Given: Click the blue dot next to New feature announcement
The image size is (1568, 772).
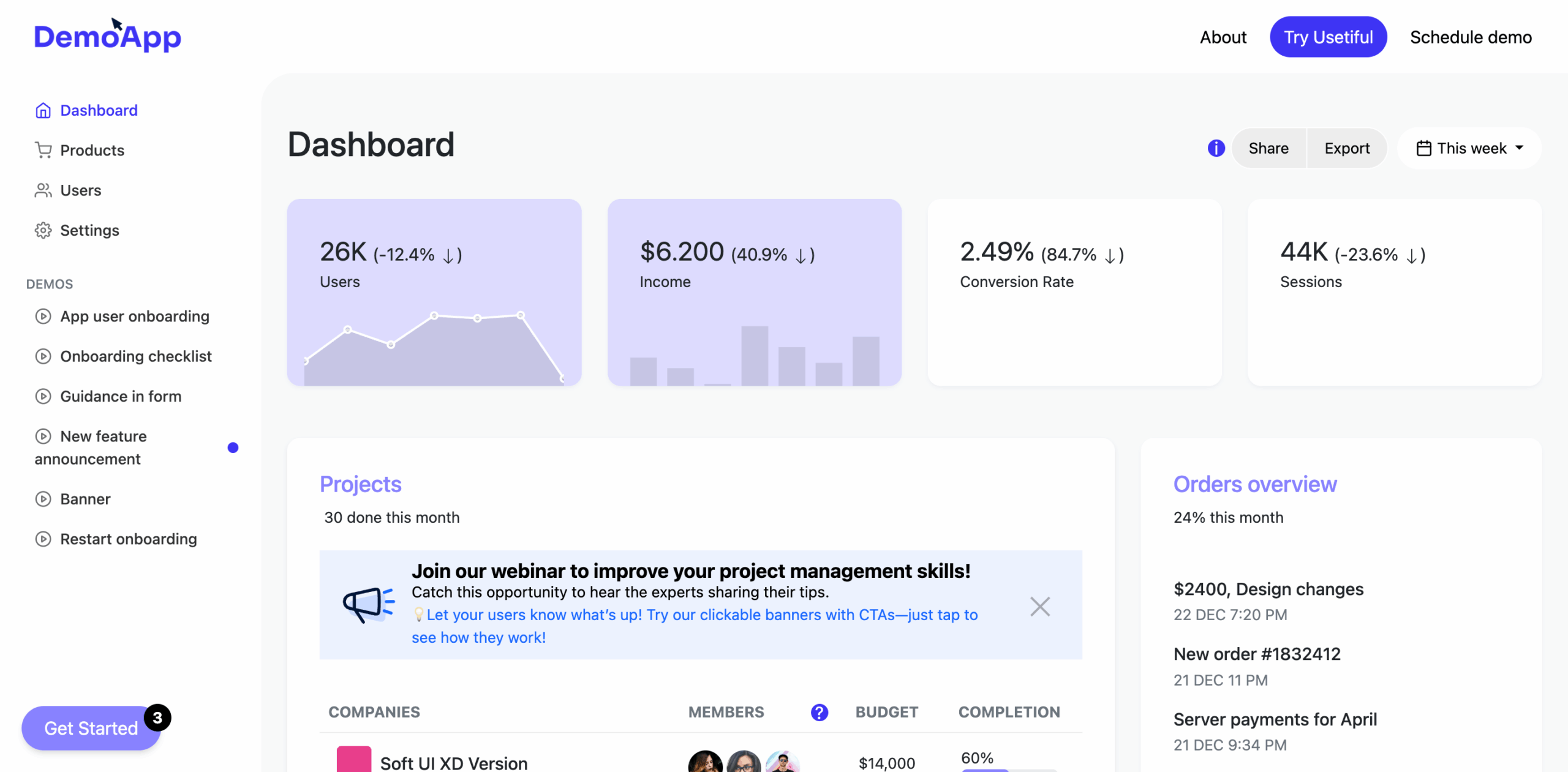Looking at the screenshot, I should point(233,448).
